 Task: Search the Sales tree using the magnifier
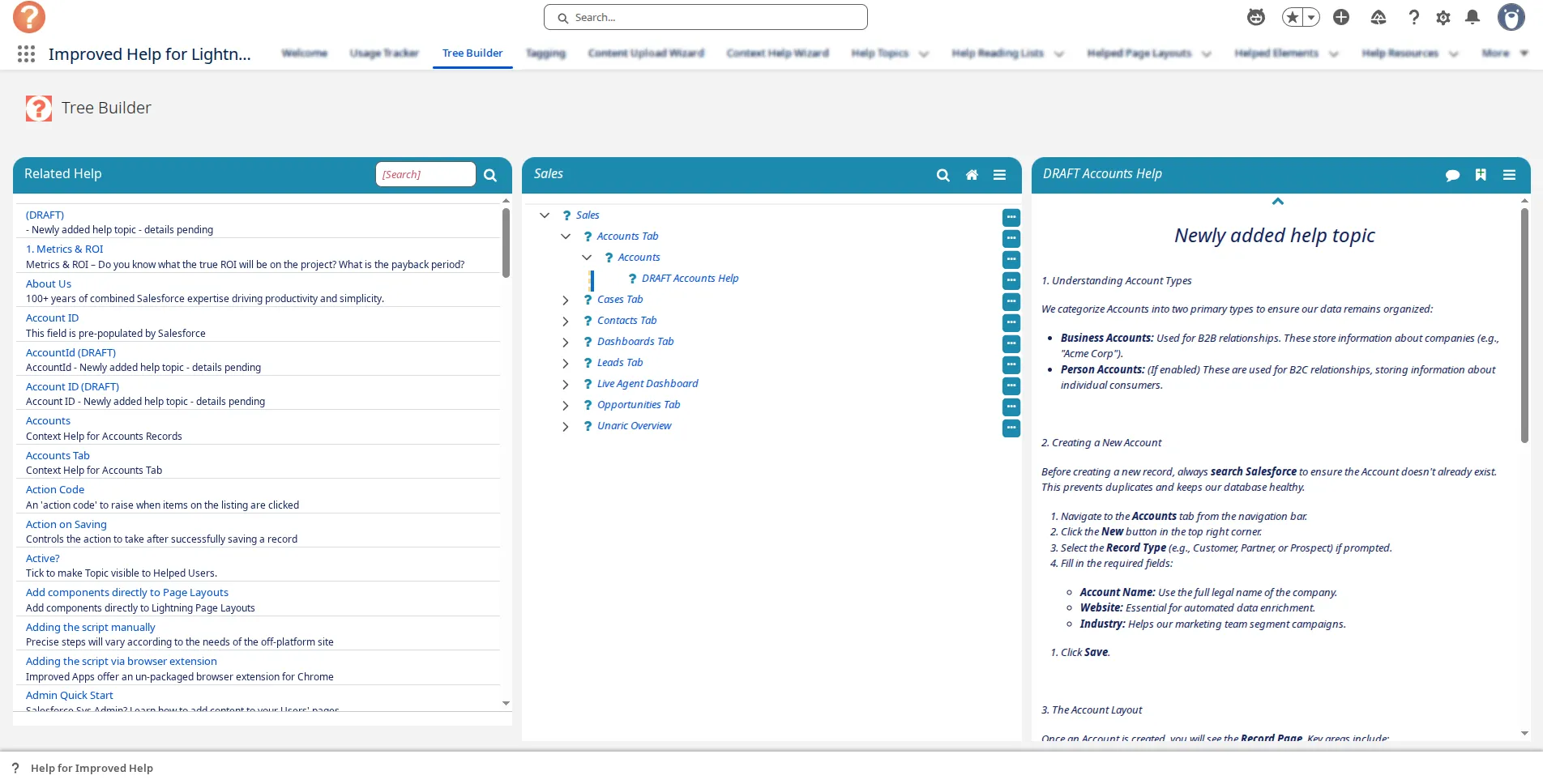(x=943, y=175)
